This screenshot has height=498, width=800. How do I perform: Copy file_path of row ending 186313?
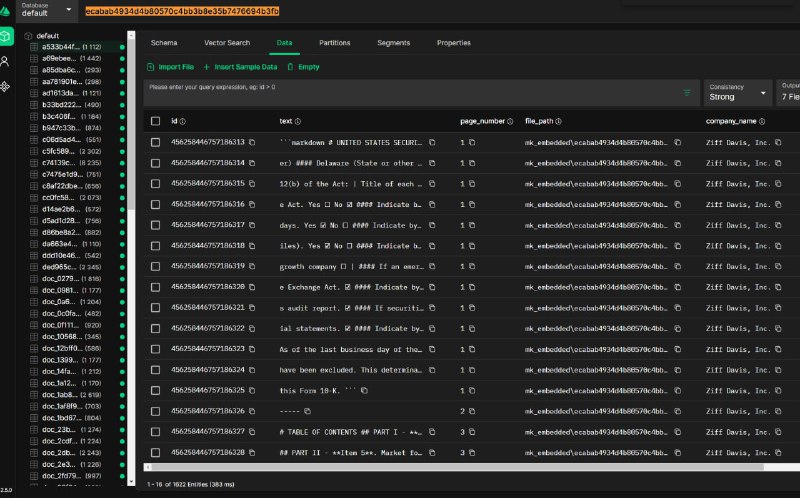pyautogui.click(x=678, y=142)
